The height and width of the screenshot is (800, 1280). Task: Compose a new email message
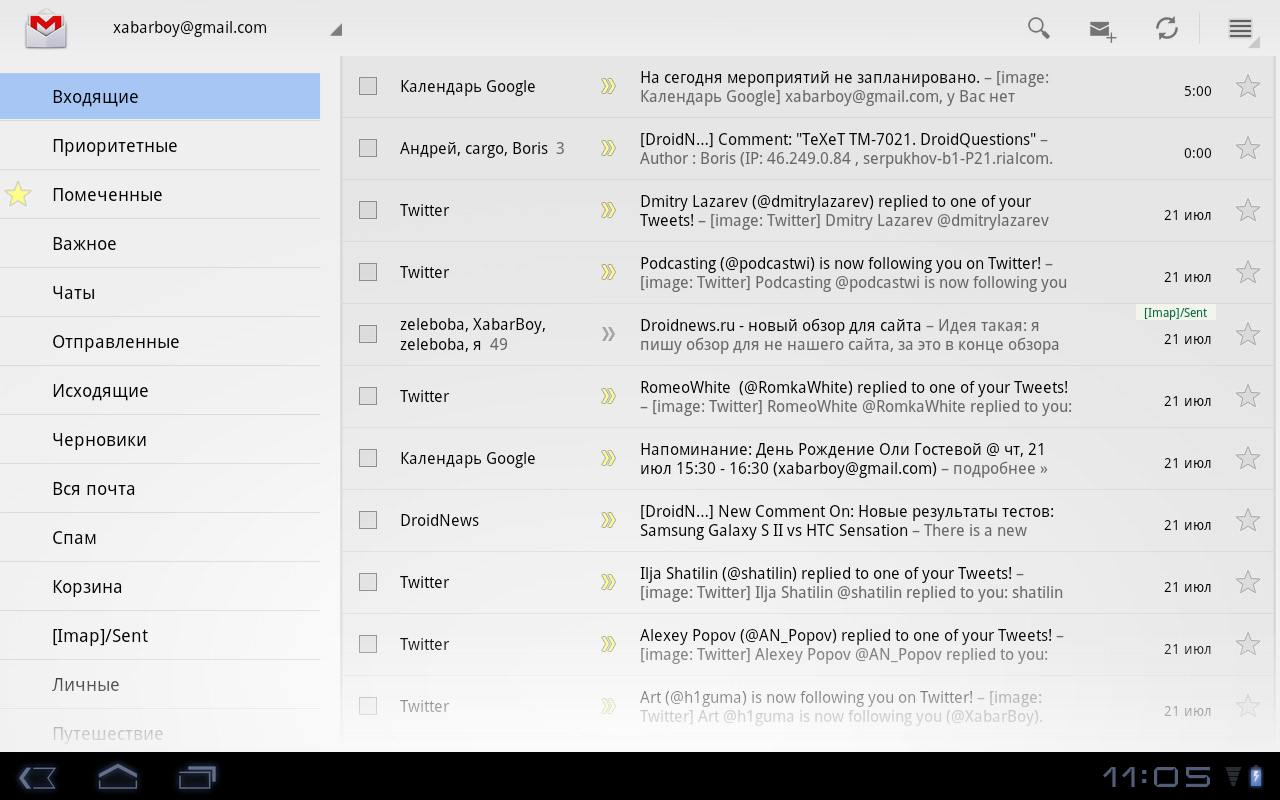[x=1102, y=30]
